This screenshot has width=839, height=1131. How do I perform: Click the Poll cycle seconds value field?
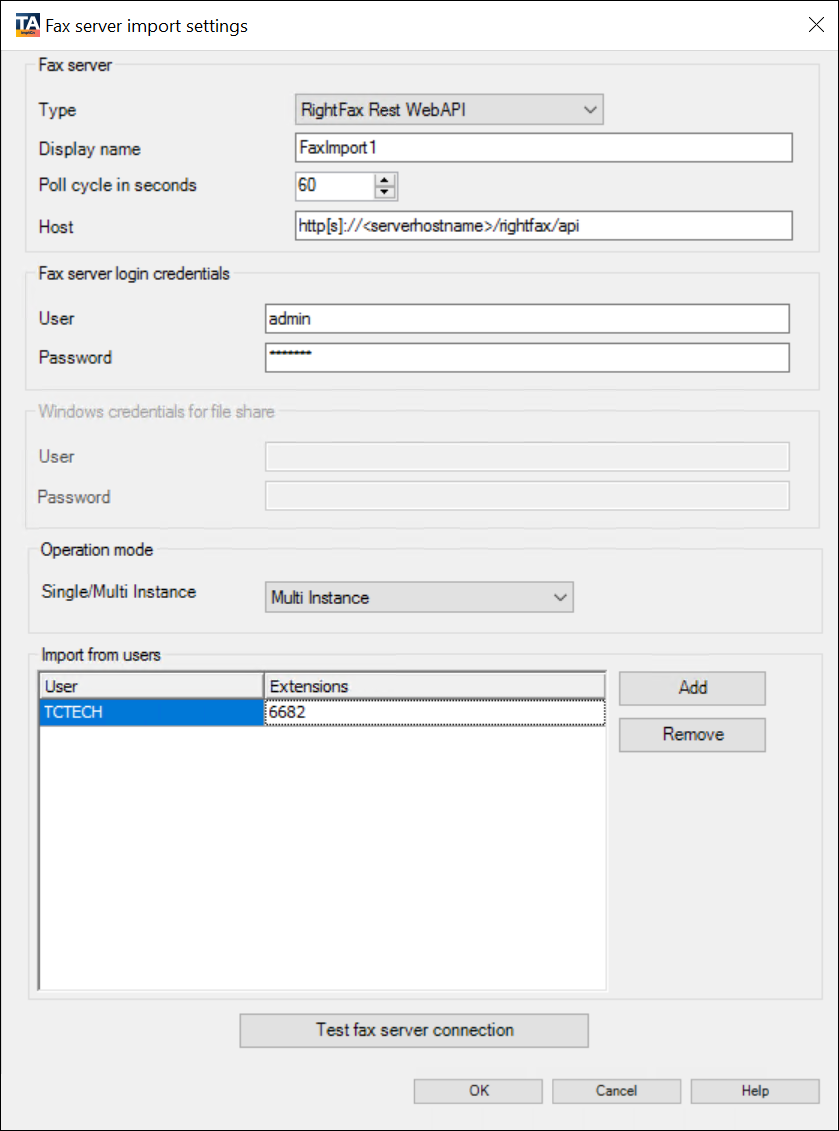pyautogui.click(x=334, y=186)
